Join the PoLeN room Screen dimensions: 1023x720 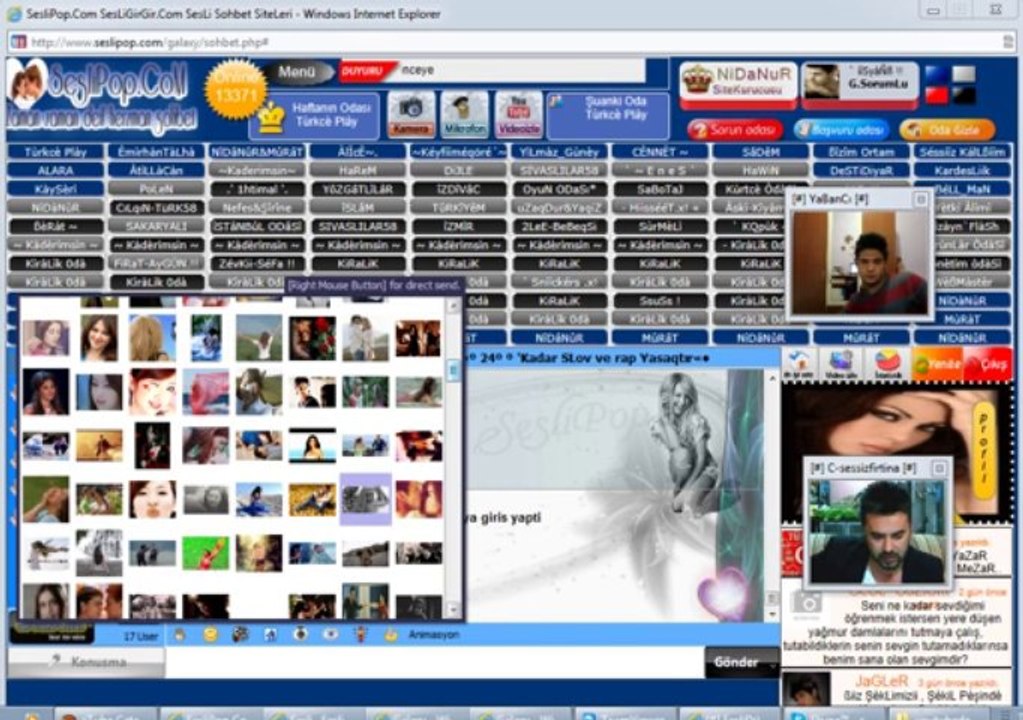(157, 189)
